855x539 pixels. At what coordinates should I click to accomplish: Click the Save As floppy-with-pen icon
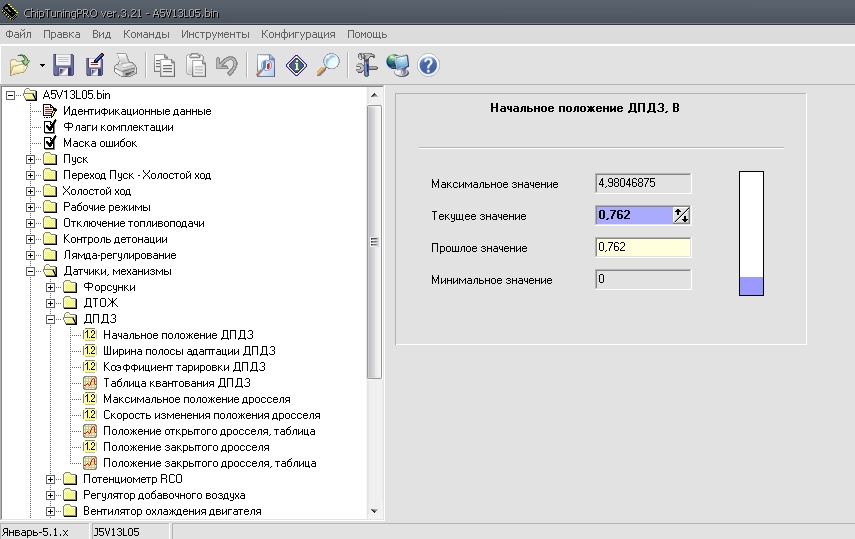click(95, 66)
